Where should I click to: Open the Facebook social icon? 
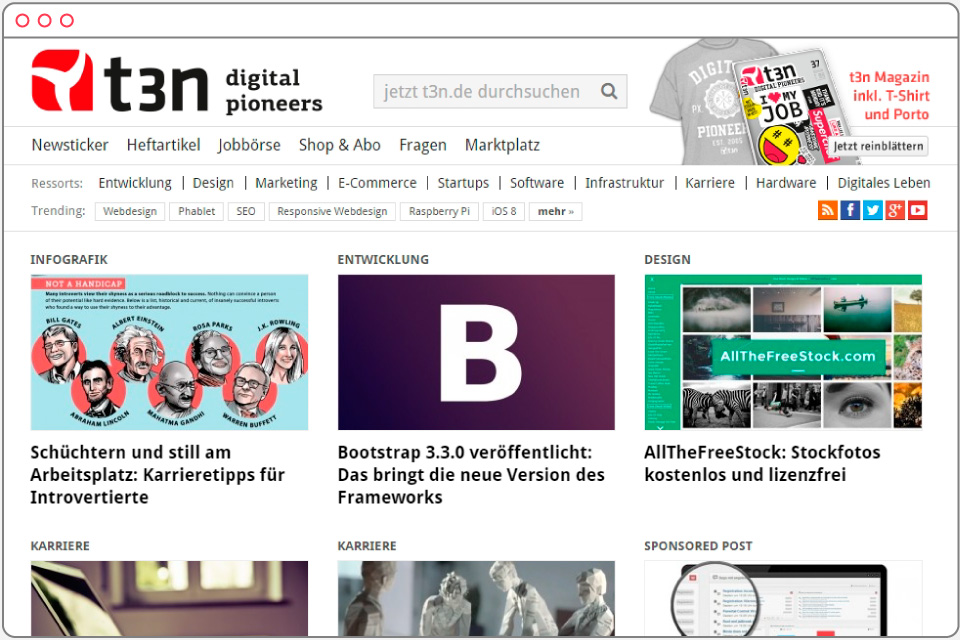coord(850,210)
